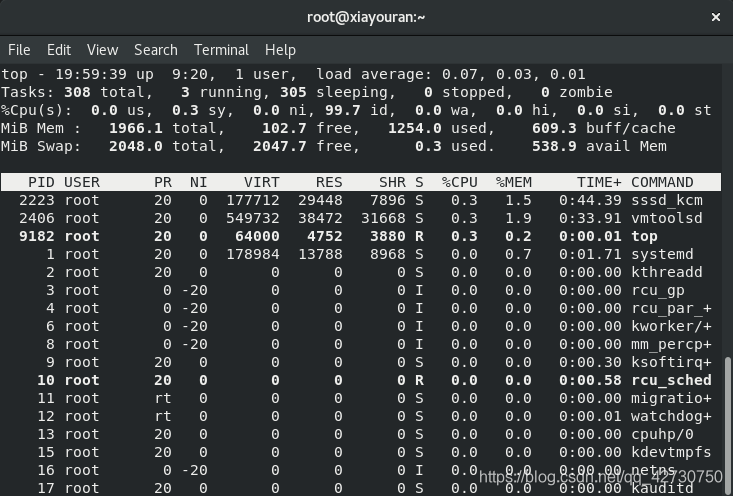Click VIRT value 549732 for vmtoolsd
Screen dimensions: 733x496
point(253,218)
